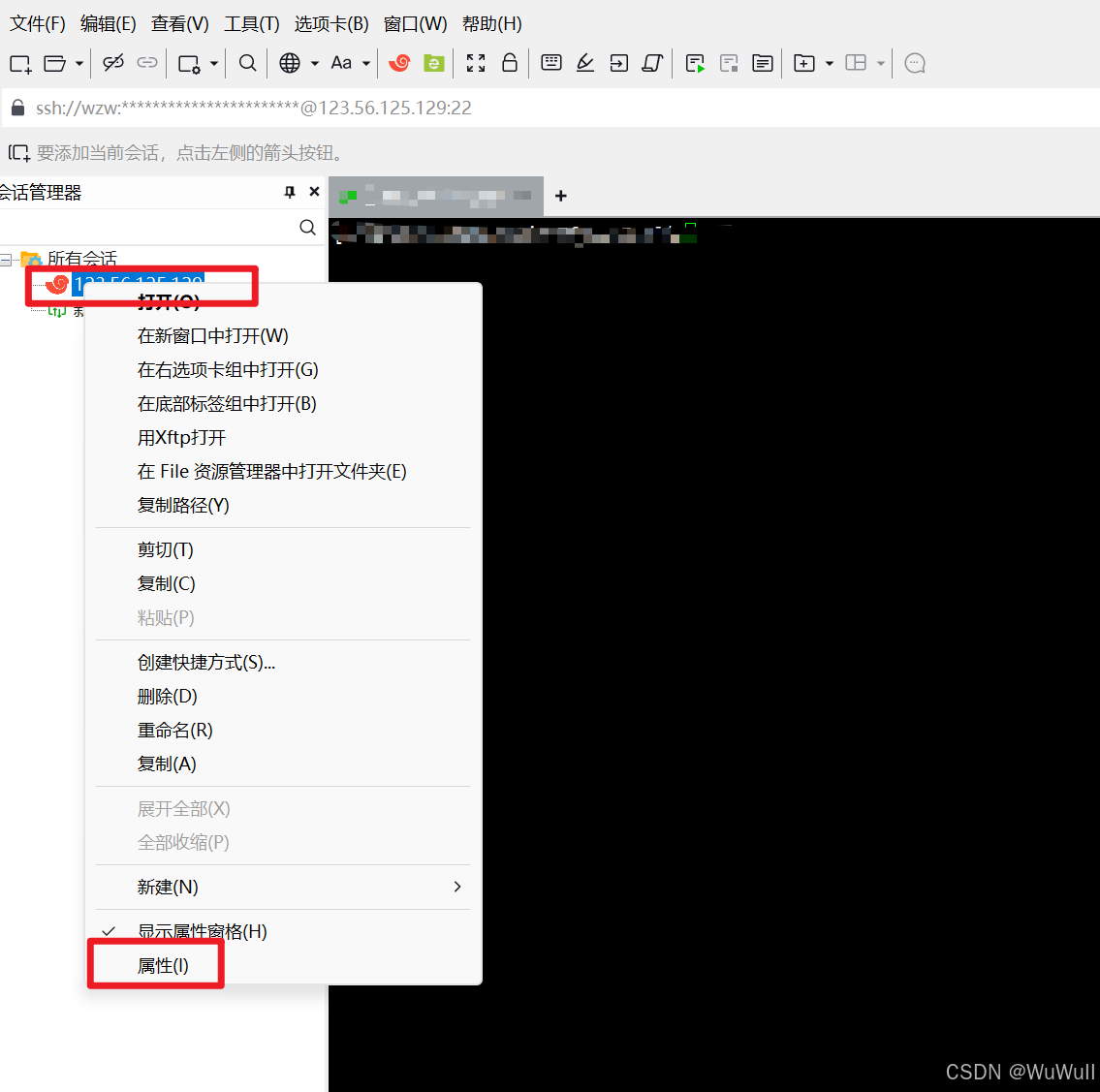Click the ssh address bar field
Screen dimensions: 1100x1092
[550, 108]
